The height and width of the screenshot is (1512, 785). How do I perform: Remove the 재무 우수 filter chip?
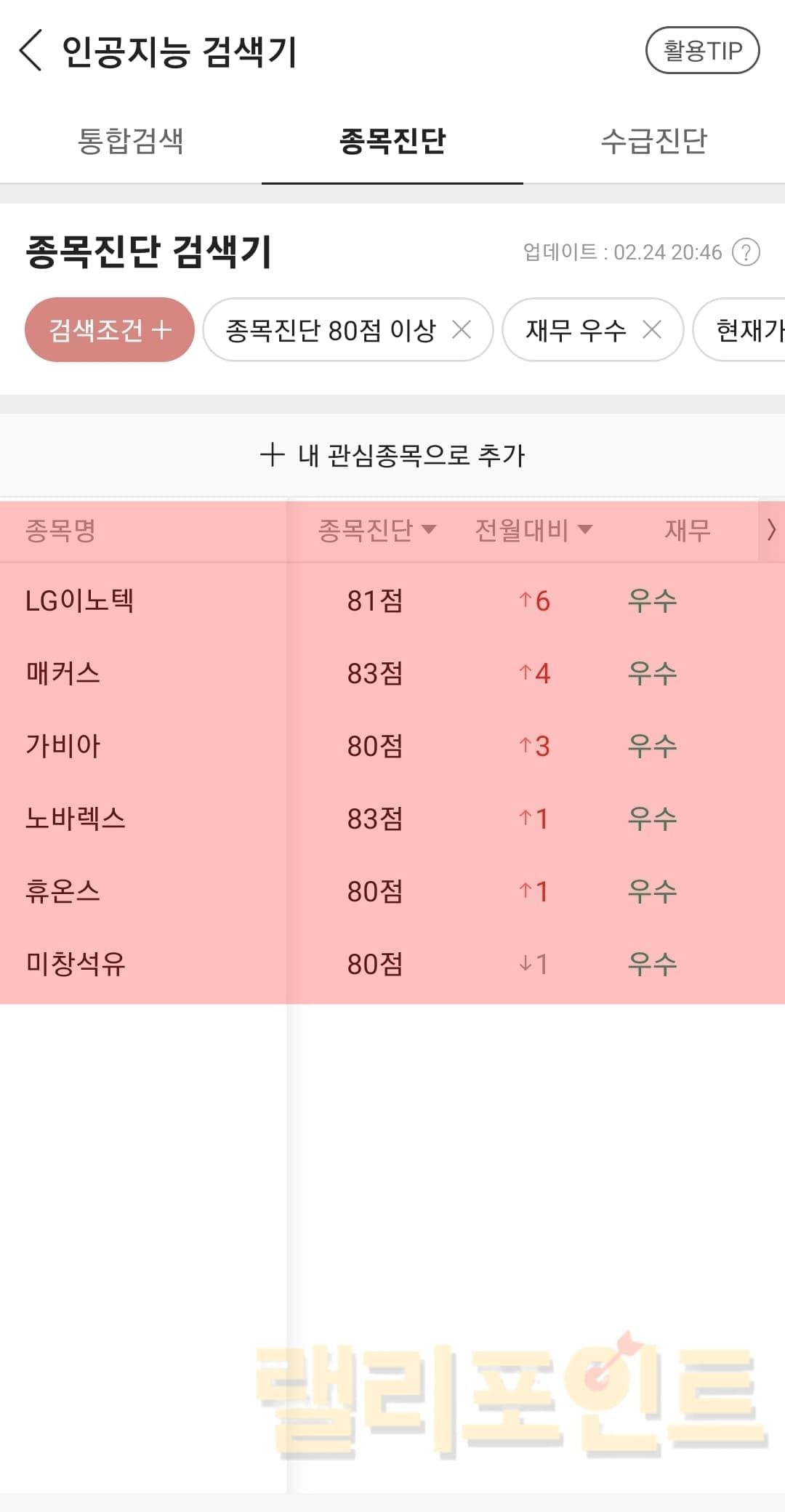[x=652, y=330]
